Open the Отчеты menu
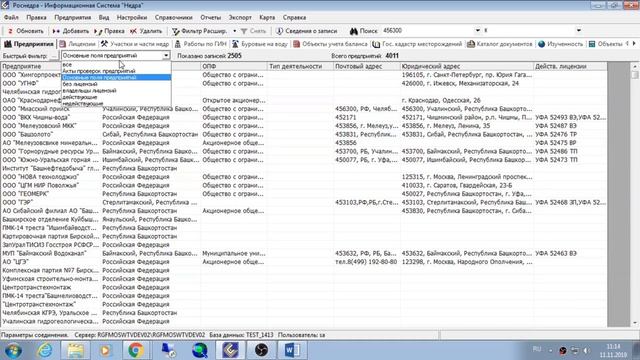 click(210, 18)
